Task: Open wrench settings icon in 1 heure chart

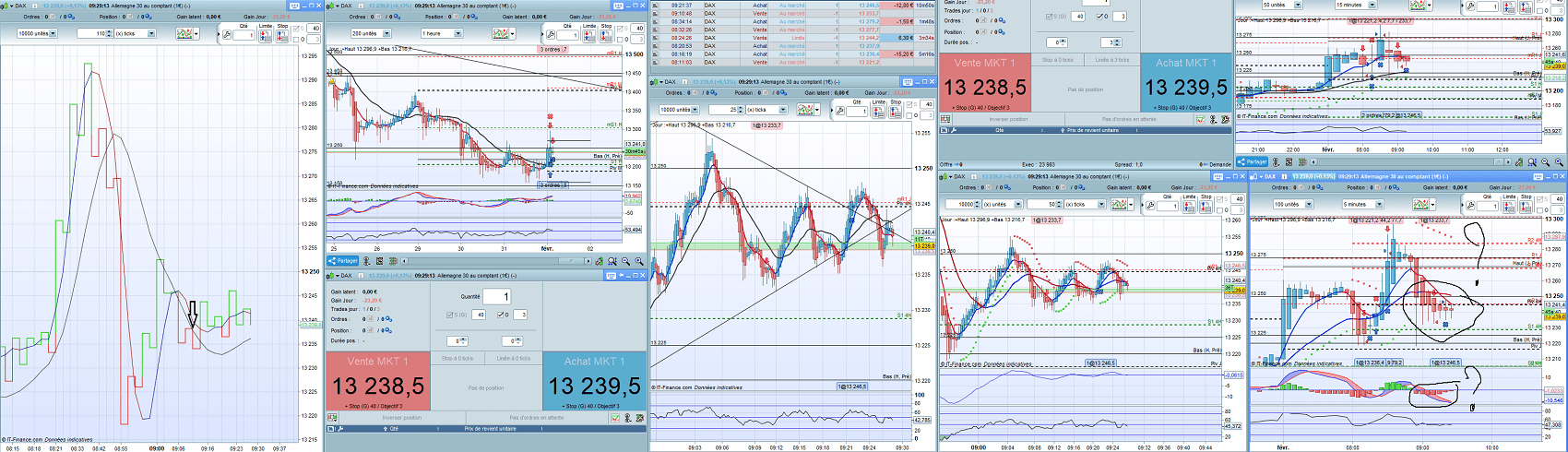Action: 551,35
